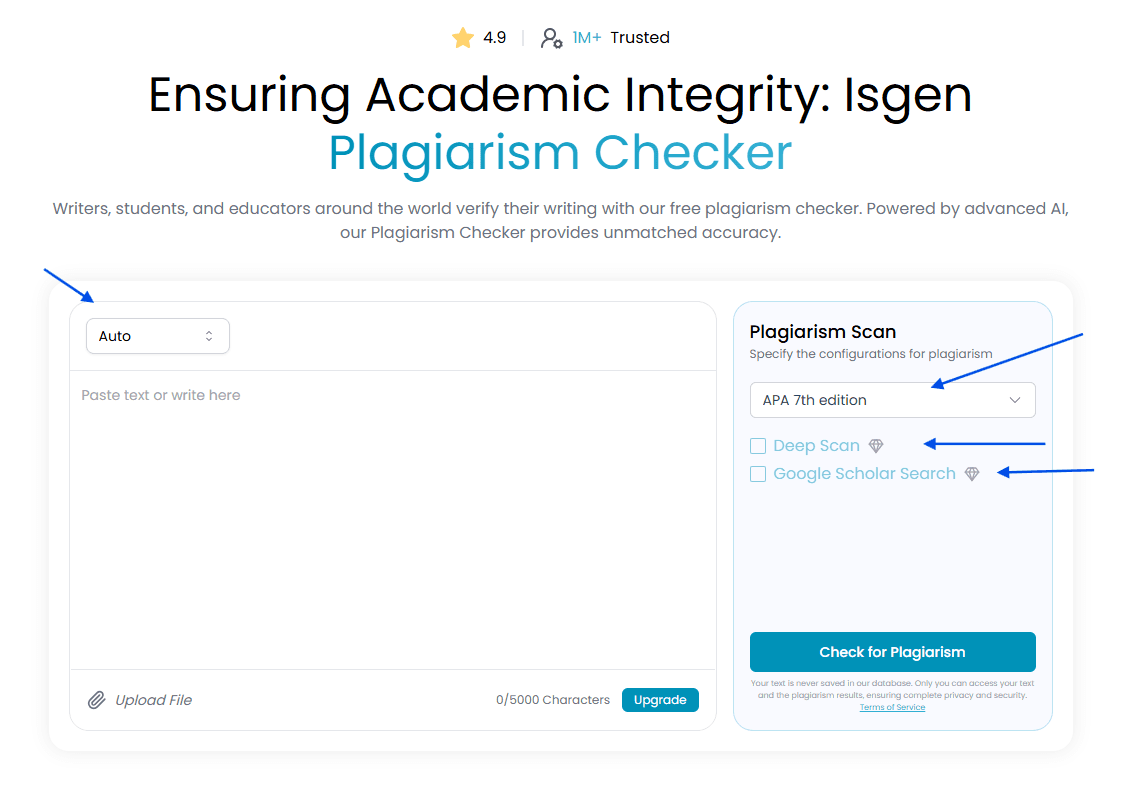The image size is (1132, 788).
Task: Click the Deep Scan label text
Action: pyautogui.click(x=817, y=446)
